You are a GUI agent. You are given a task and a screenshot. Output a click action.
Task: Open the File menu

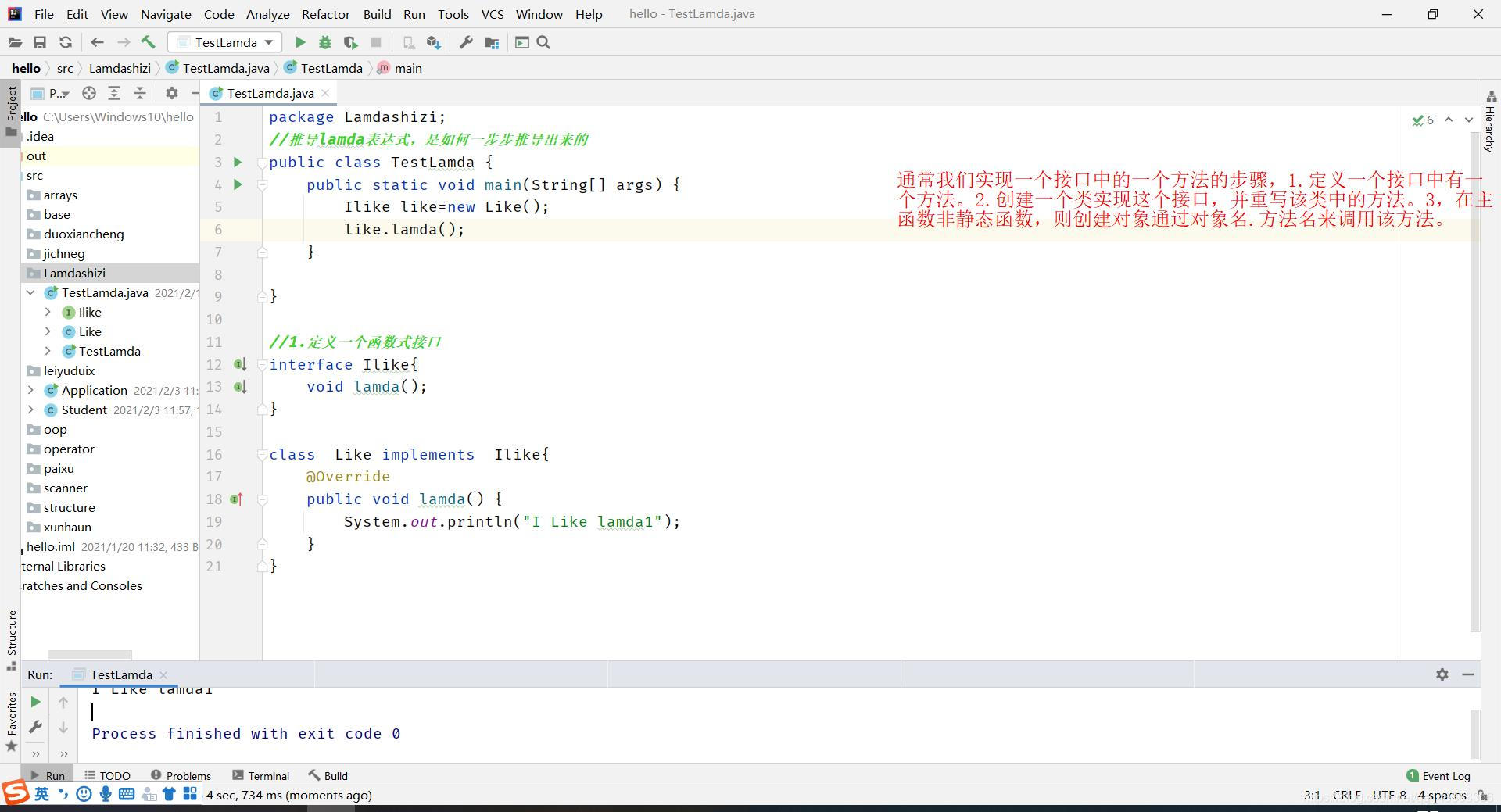click(x=44, y=14)
